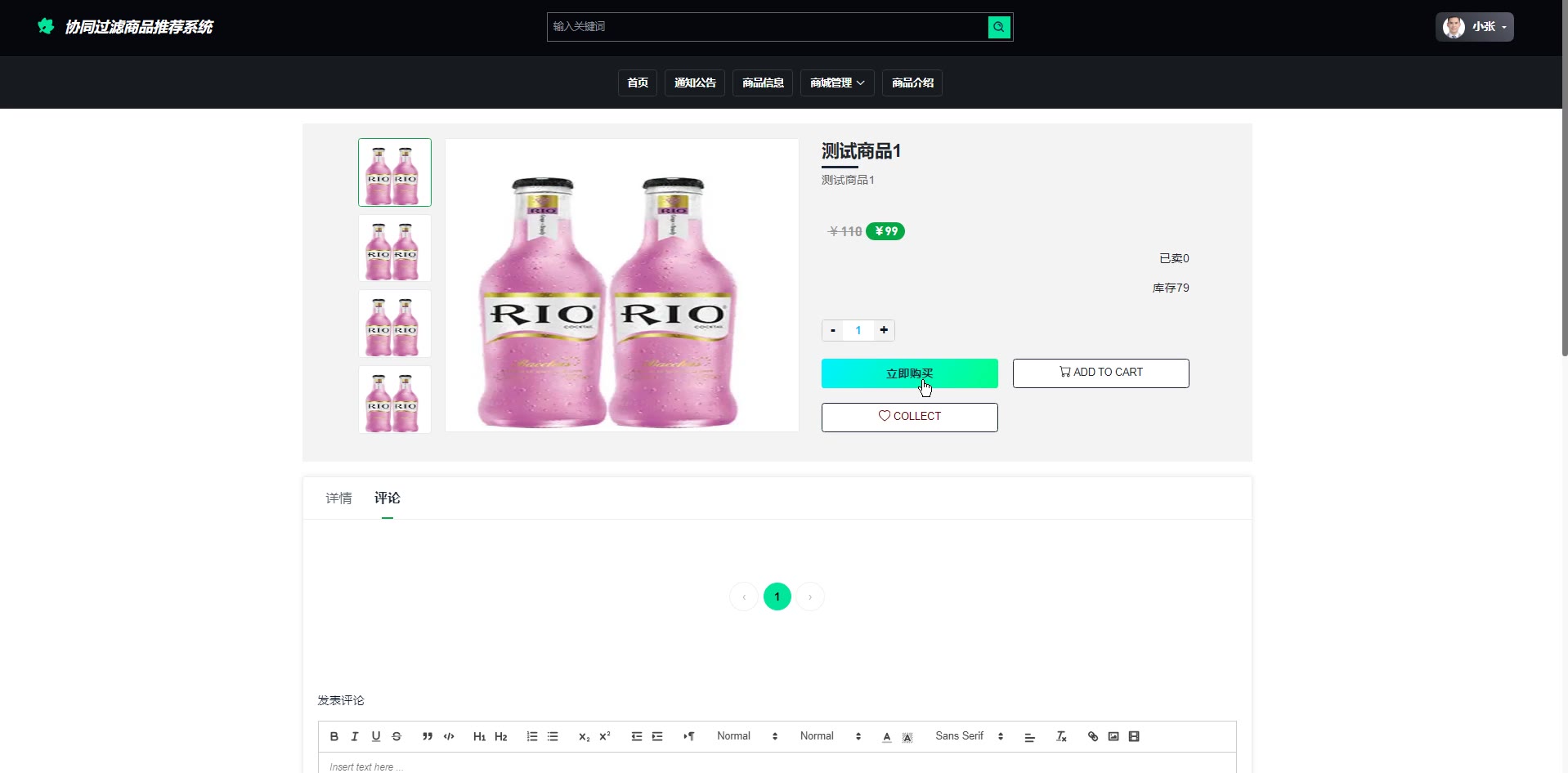Insert a code block in the editor

449,736
